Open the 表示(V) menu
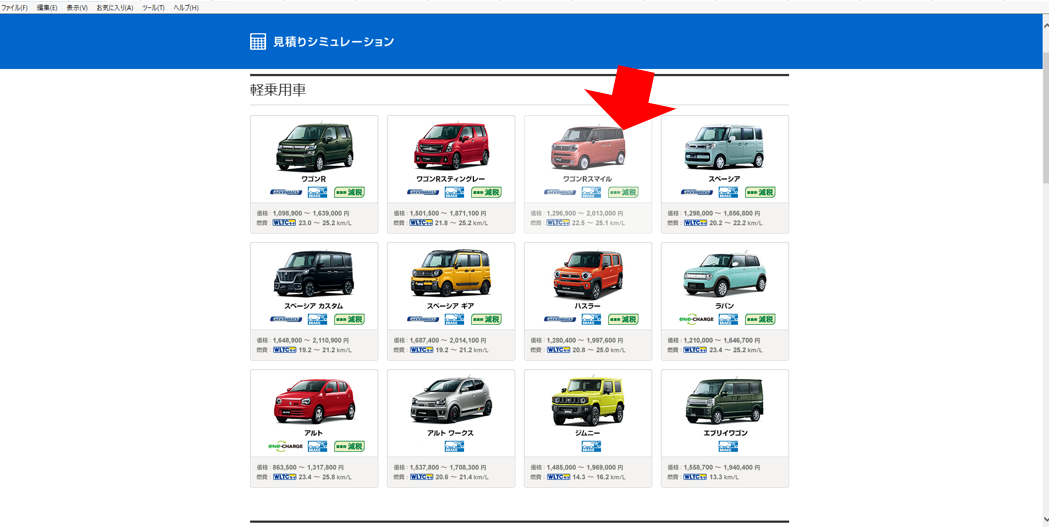 point(77,7)
